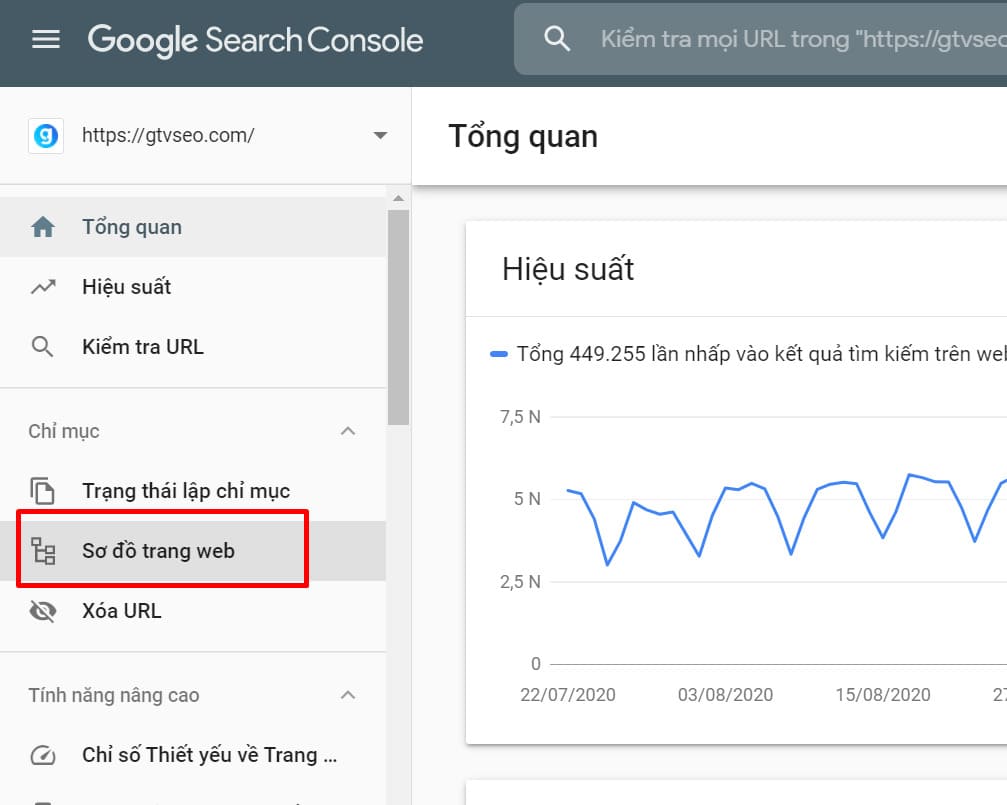
Task: Click the Xóa URL crossed-eye icon
Action: coord(43,611)
